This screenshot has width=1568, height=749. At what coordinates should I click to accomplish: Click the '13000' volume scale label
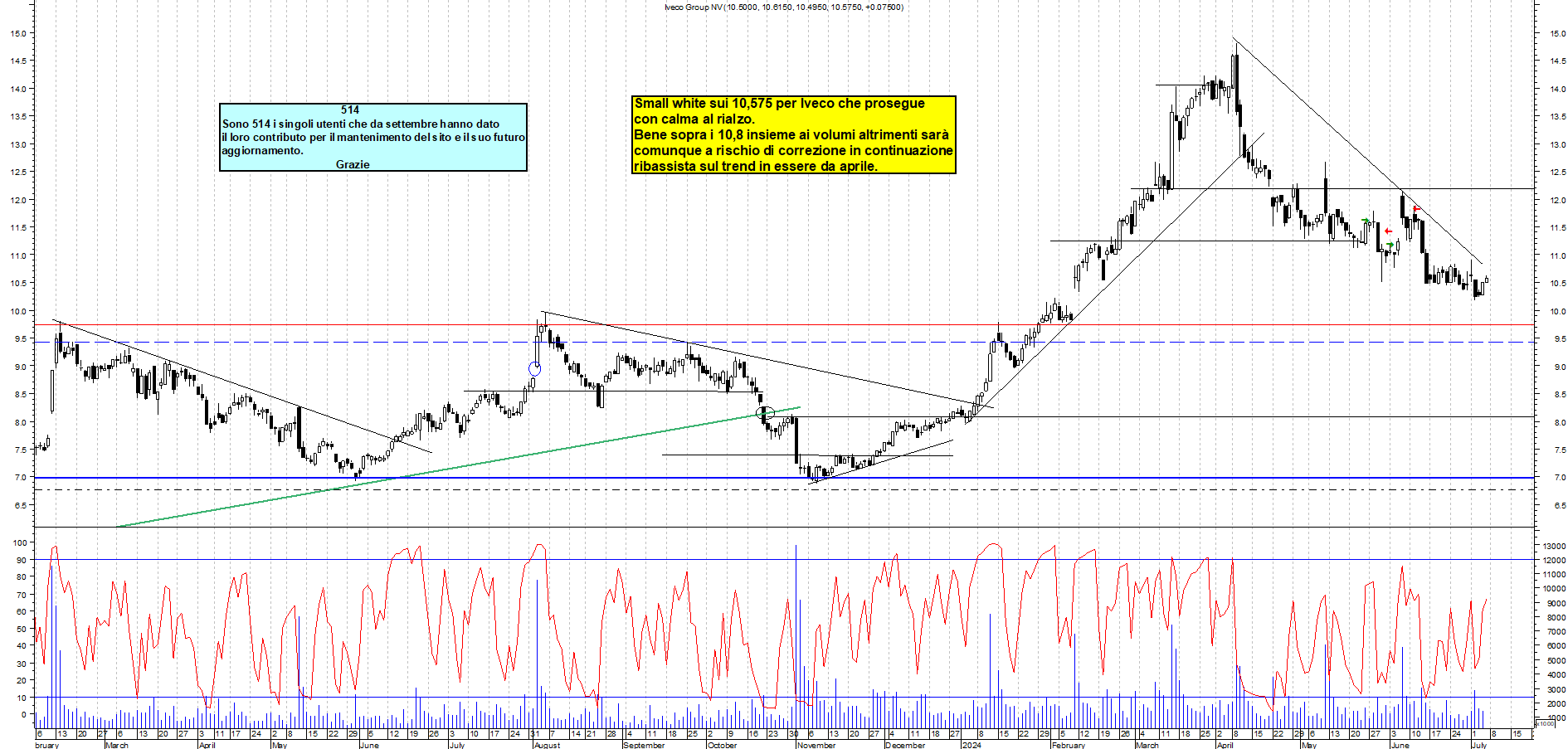pos(1554,546)
